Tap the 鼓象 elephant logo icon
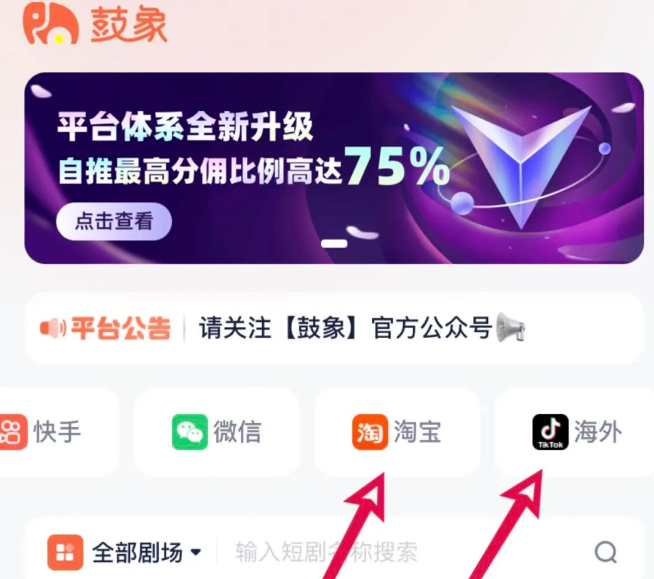Screen dimensions: 654x579 (x=51, y=23)
